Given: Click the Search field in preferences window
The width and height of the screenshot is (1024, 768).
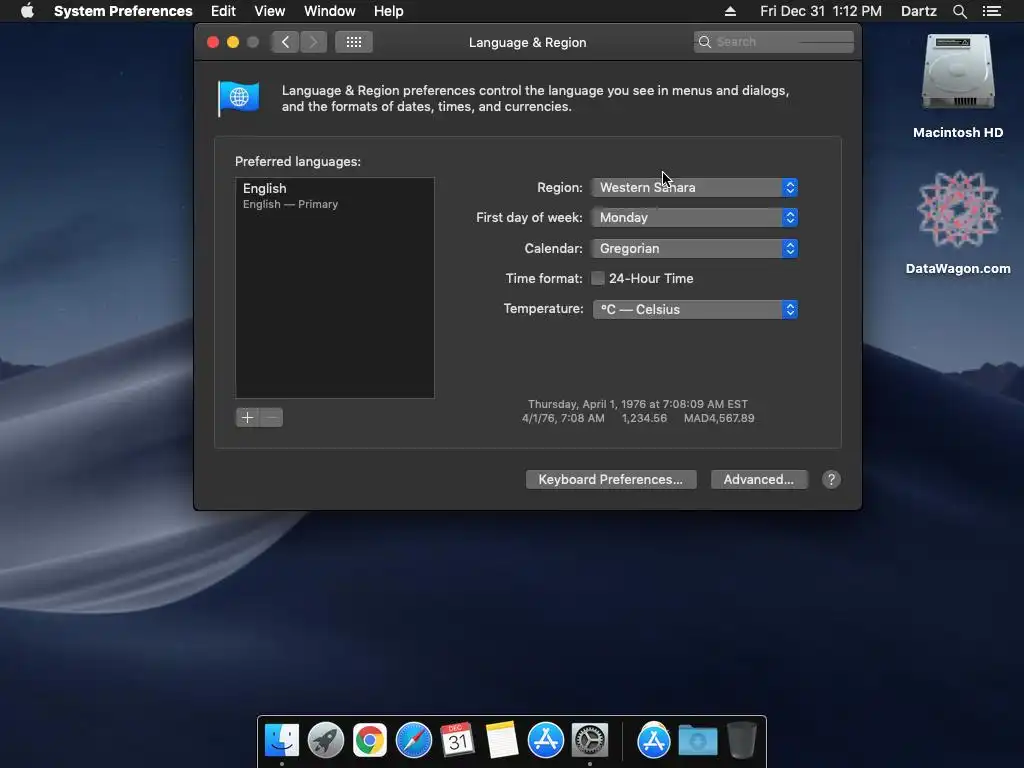Looking at the screenshot, I should click(774, 42).
